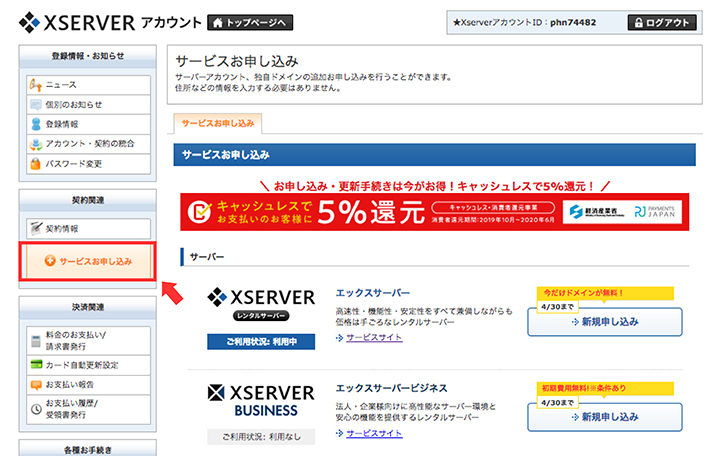
Task: Open 登録情報 sidebar item
Action: [88, 124]
